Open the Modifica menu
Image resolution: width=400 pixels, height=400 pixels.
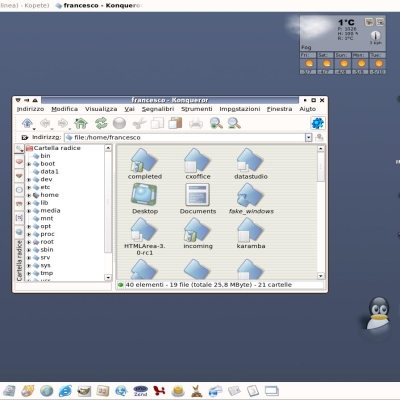pos(64,109)
